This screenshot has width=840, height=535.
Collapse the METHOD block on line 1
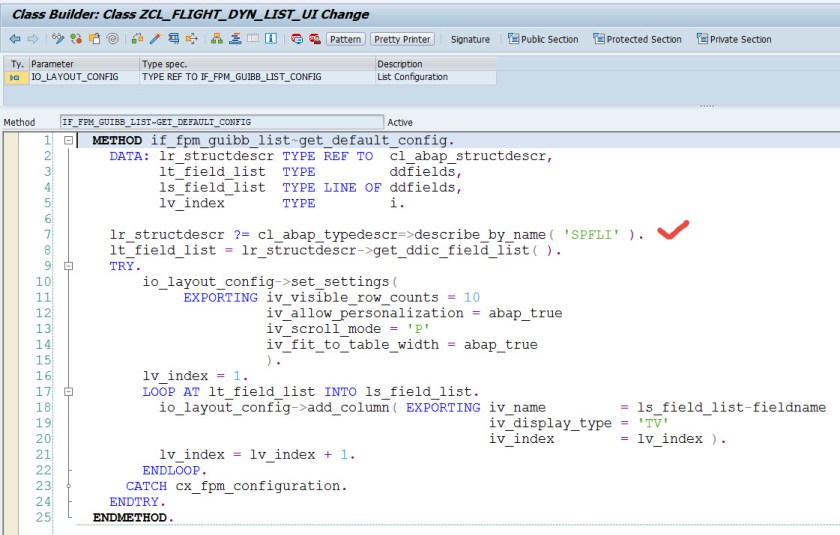click(67, 140)
